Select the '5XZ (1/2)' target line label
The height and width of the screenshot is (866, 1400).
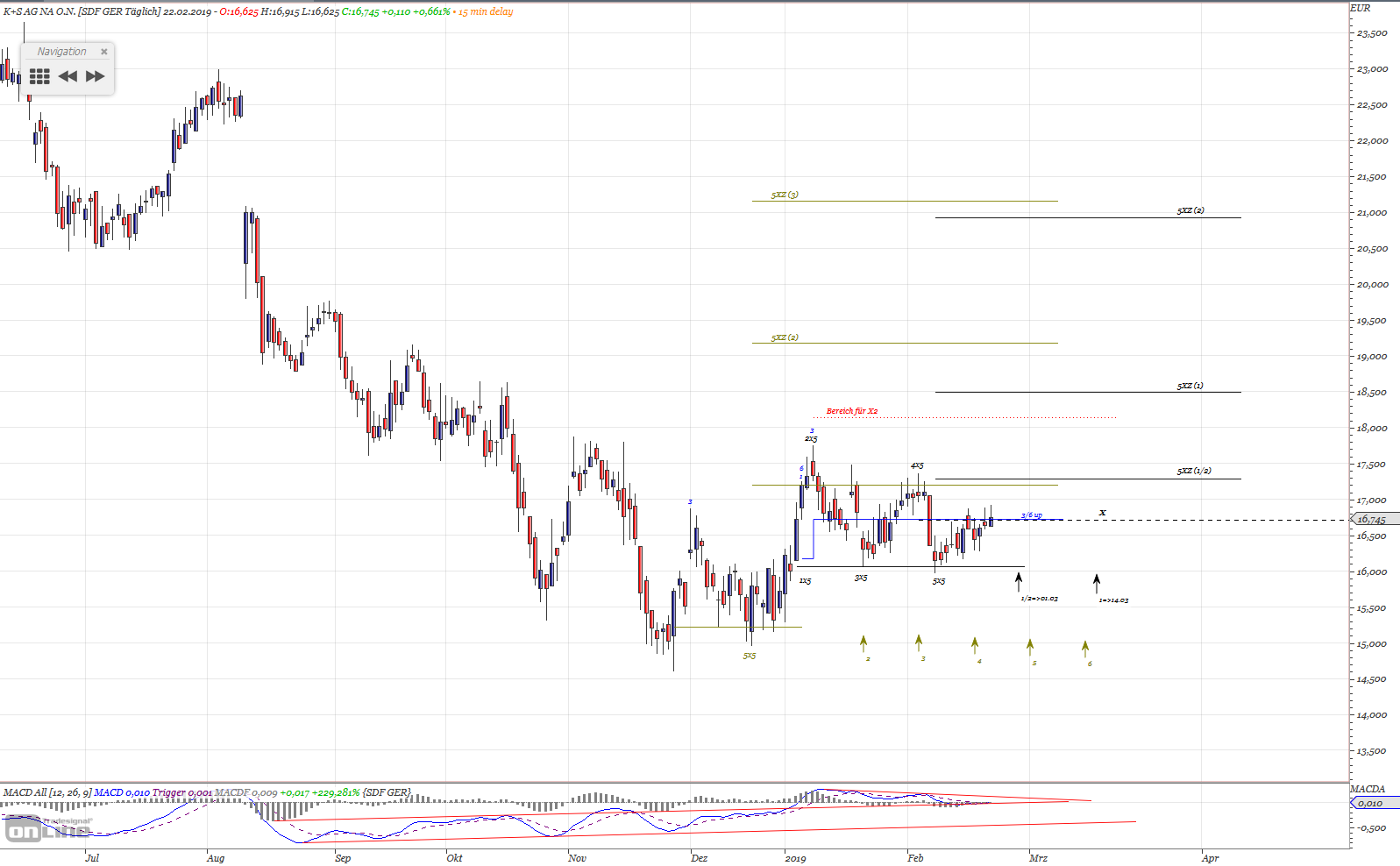coord(1194,471)
